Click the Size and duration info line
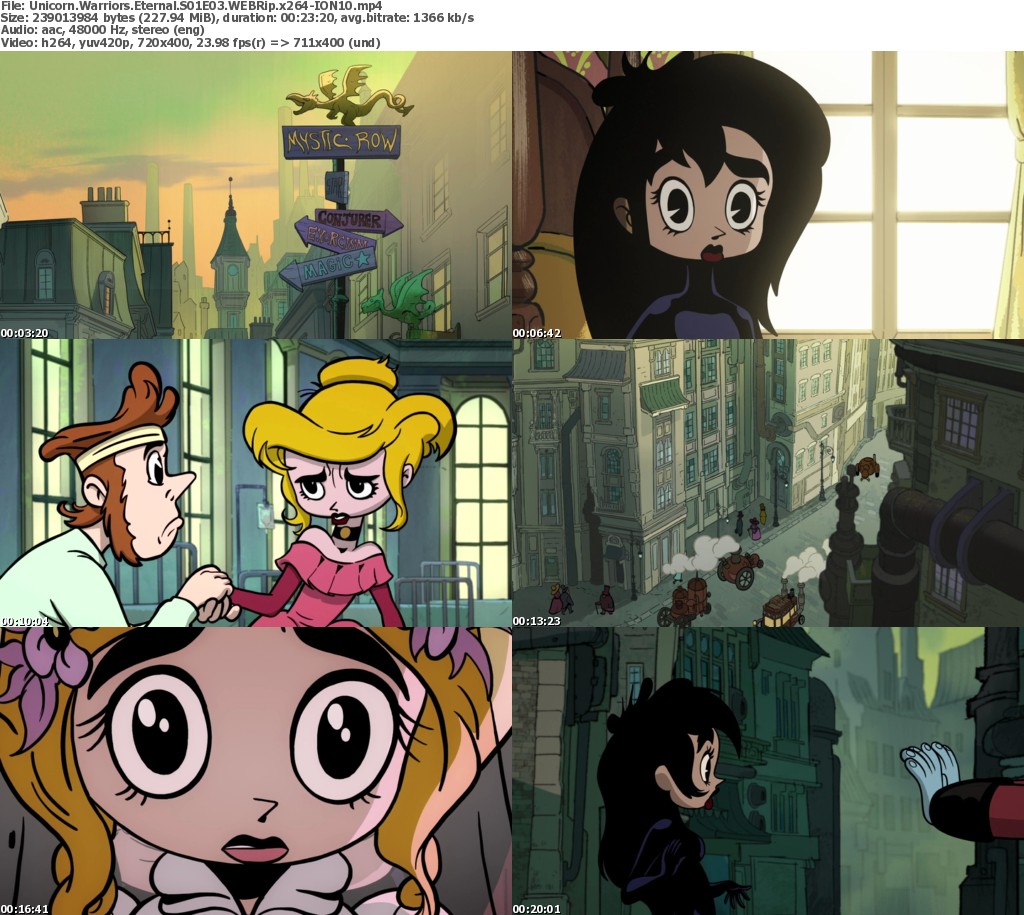Viewport: 1024px width, 915px height. (x=237, y=19)
